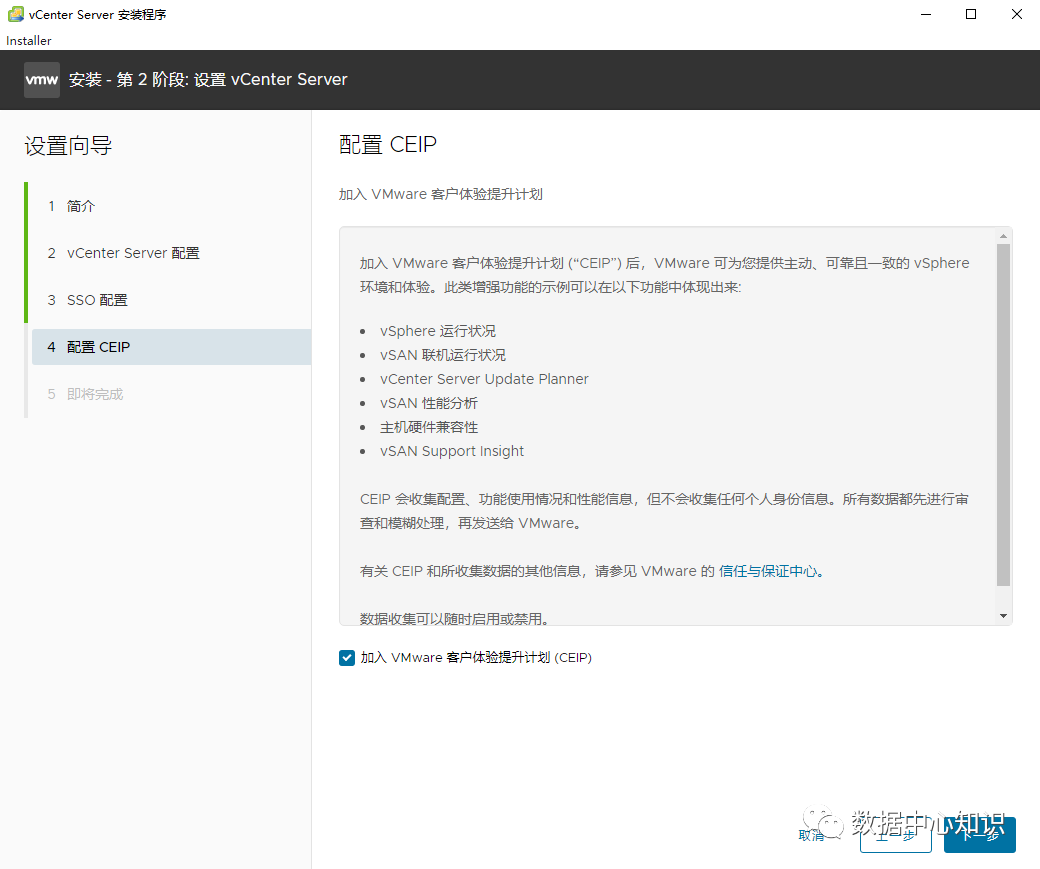Select step 4 配置 CEIP
This screenshot has height=869, width=1040.
[171, 347]
